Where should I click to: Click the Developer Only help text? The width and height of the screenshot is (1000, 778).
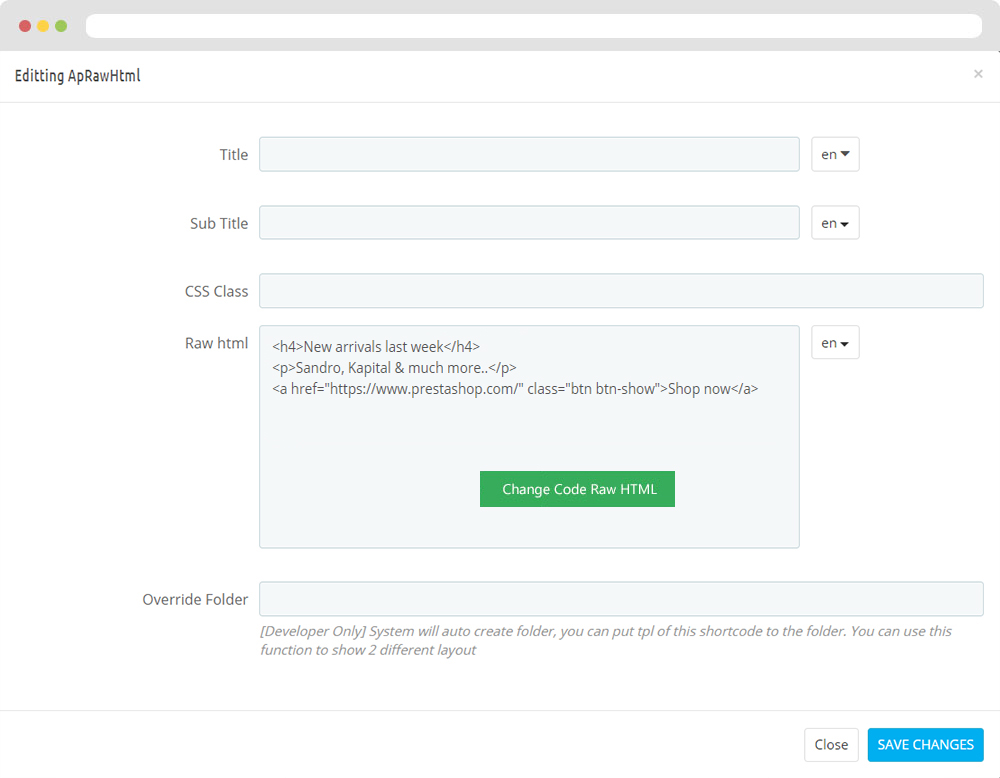click(605, 640)
